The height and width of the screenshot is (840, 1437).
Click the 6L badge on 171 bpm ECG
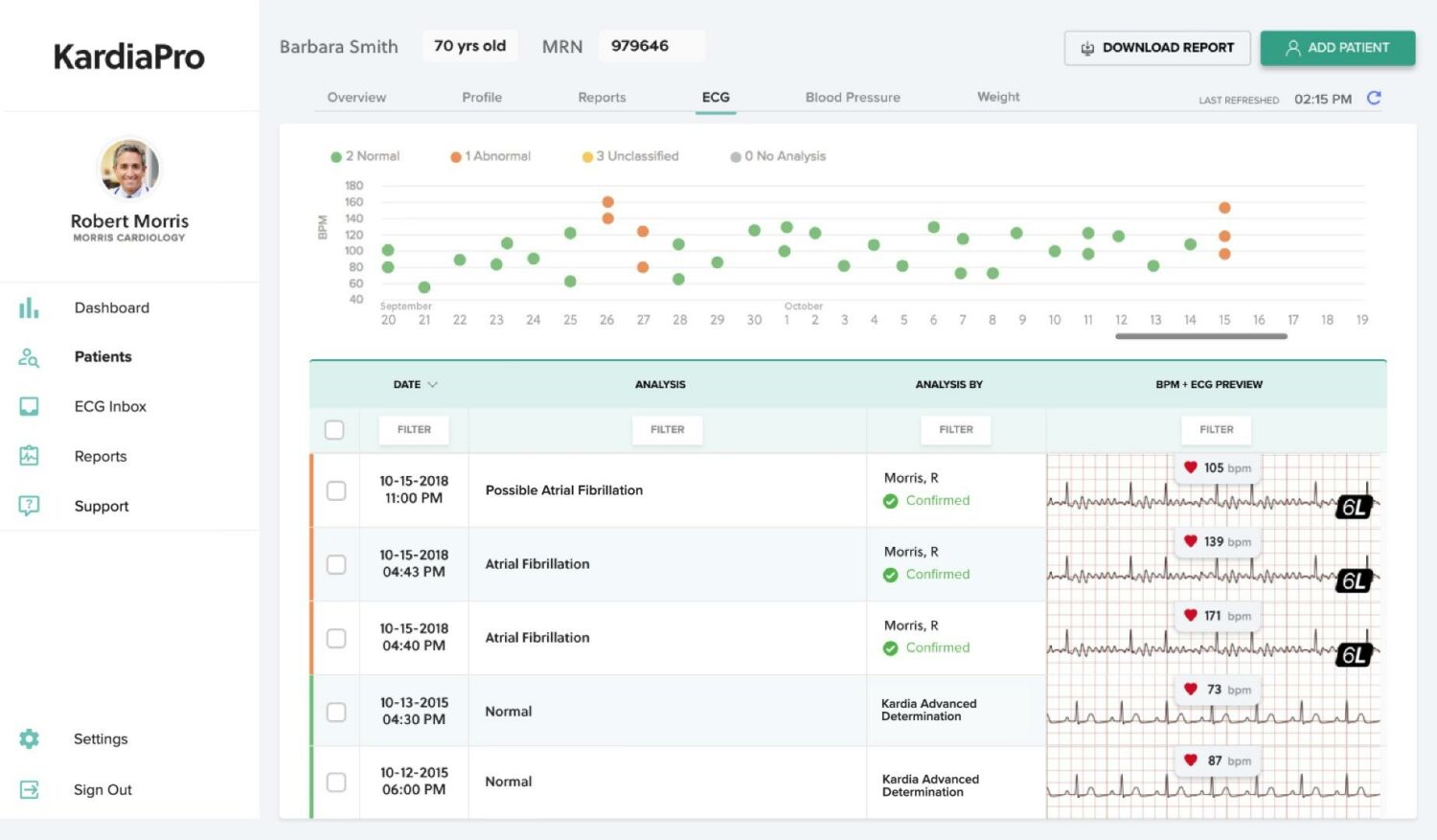[1355, 654]
